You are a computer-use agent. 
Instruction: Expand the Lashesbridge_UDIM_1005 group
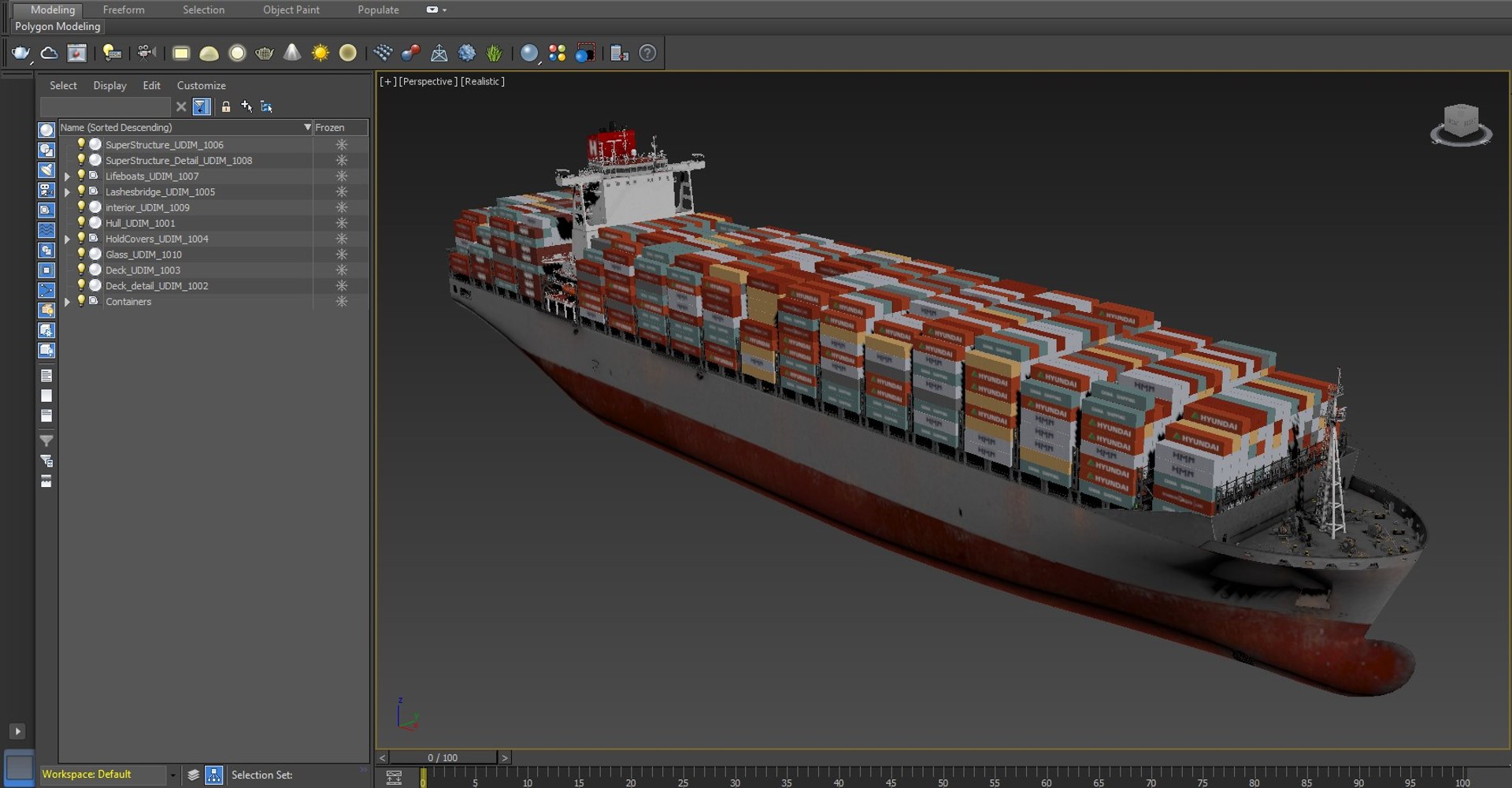[67, 192]
